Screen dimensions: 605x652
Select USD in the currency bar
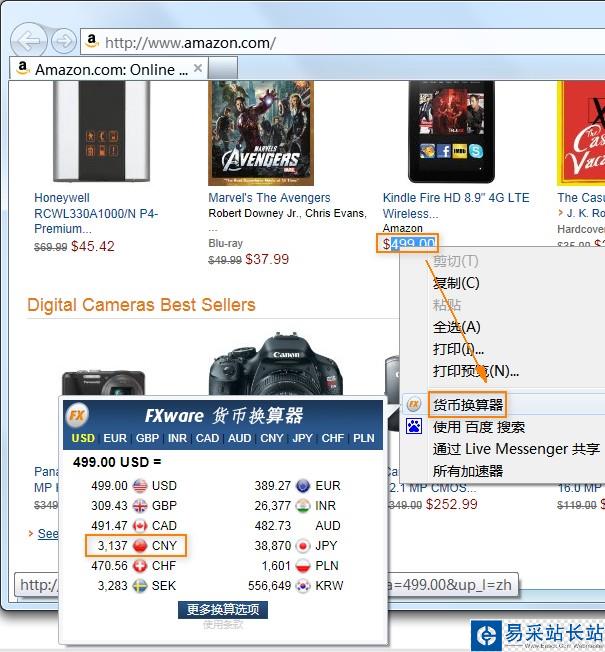[83, 438]
